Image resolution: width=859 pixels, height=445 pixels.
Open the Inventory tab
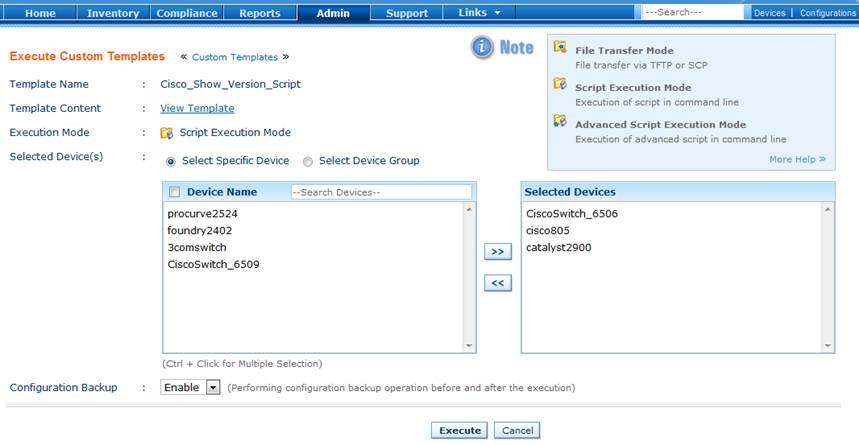113,13
